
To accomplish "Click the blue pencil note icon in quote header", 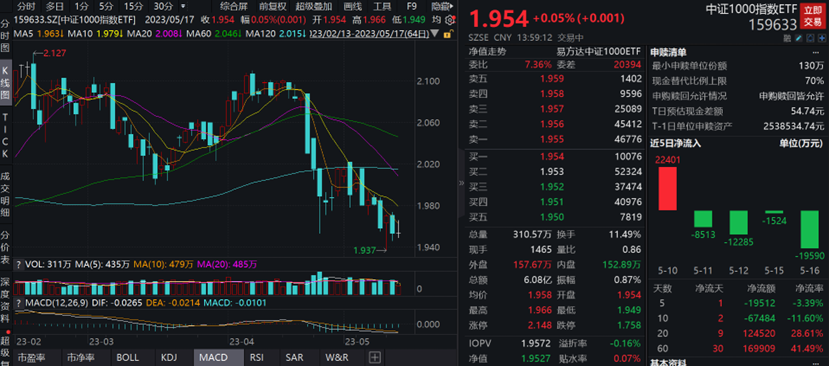I will (x=799, y=39).
